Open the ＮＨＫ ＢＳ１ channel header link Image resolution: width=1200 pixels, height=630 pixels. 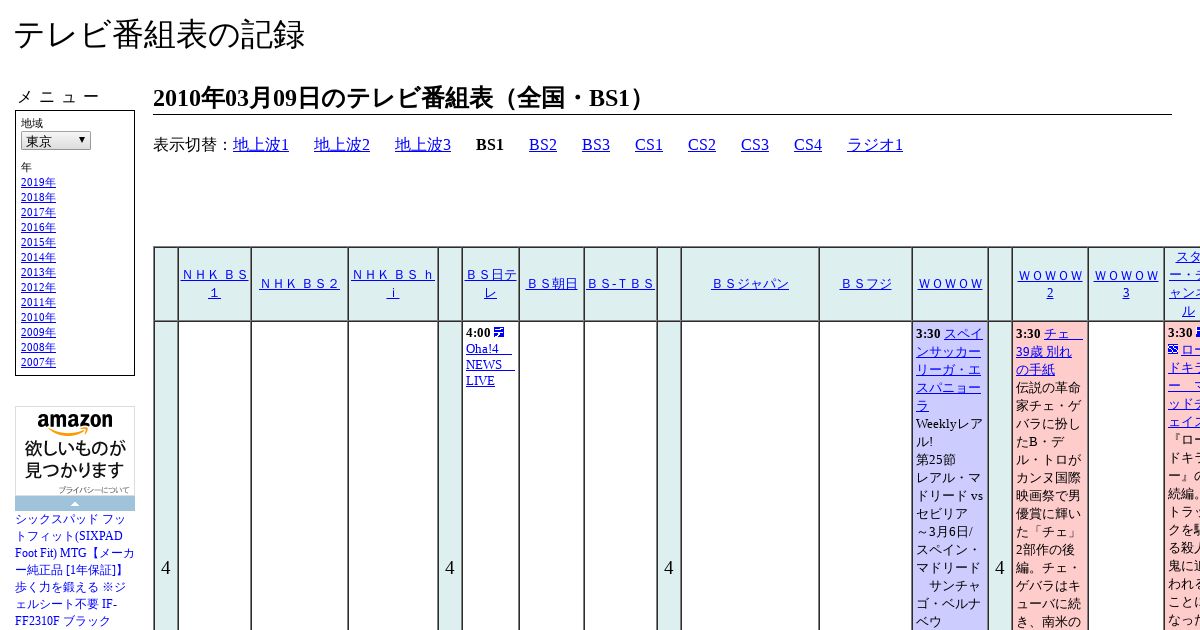(214, 284)
